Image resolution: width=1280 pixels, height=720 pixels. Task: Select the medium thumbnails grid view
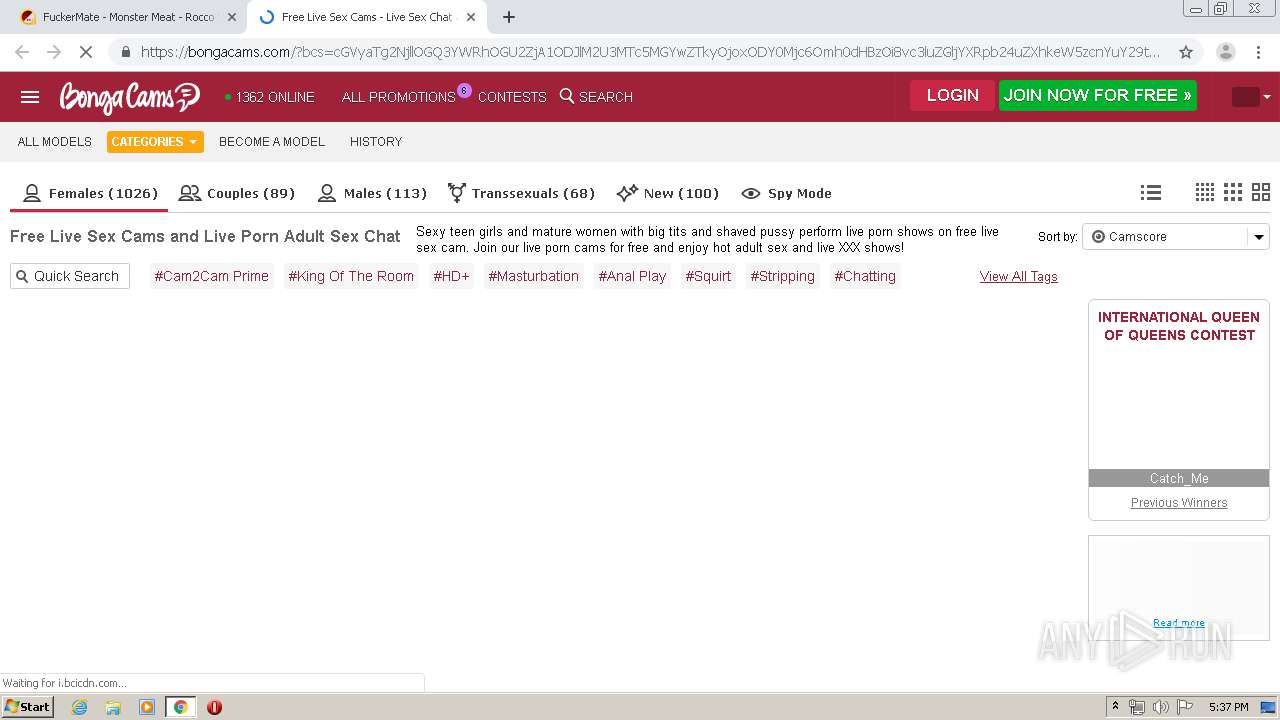[1233, 192]
